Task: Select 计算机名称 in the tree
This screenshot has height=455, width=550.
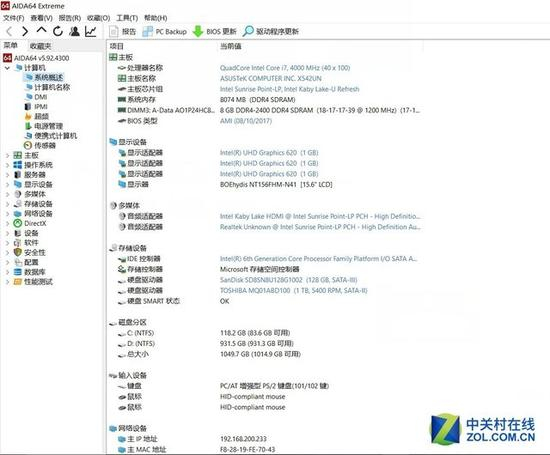Action: [47, 87]
